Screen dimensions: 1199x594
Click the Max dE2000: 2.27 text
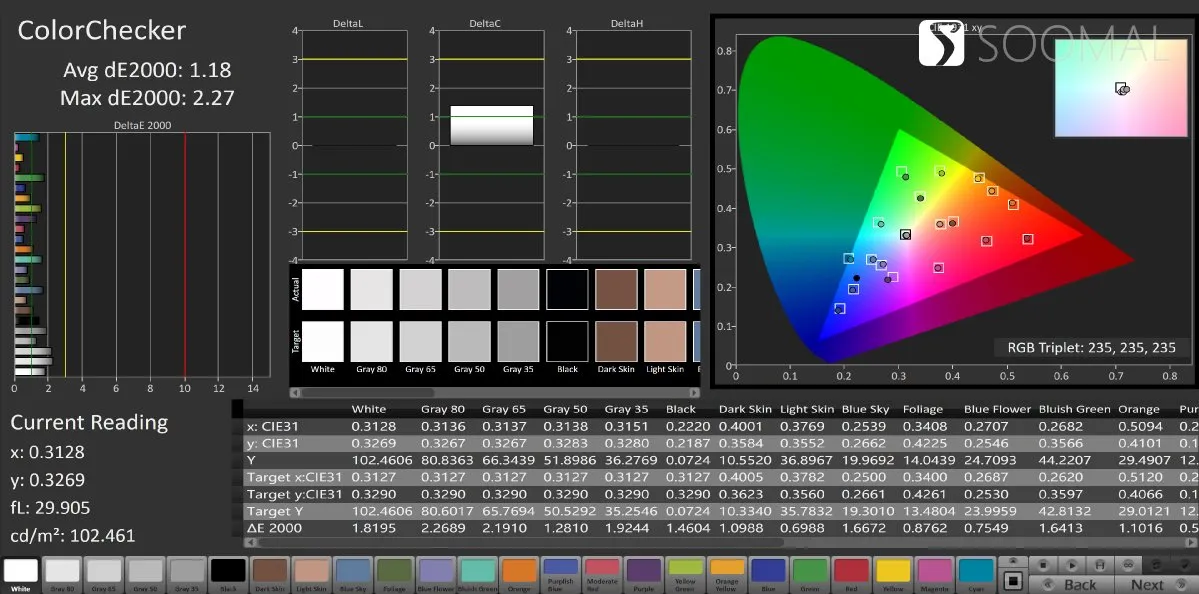(147, 98)
